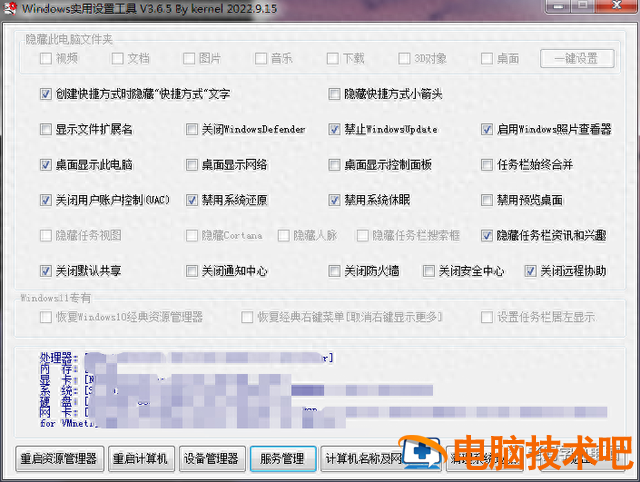640x482 pixels.
Task: Uncheck 禁用系统休眠 option
Action: (334, 200)
